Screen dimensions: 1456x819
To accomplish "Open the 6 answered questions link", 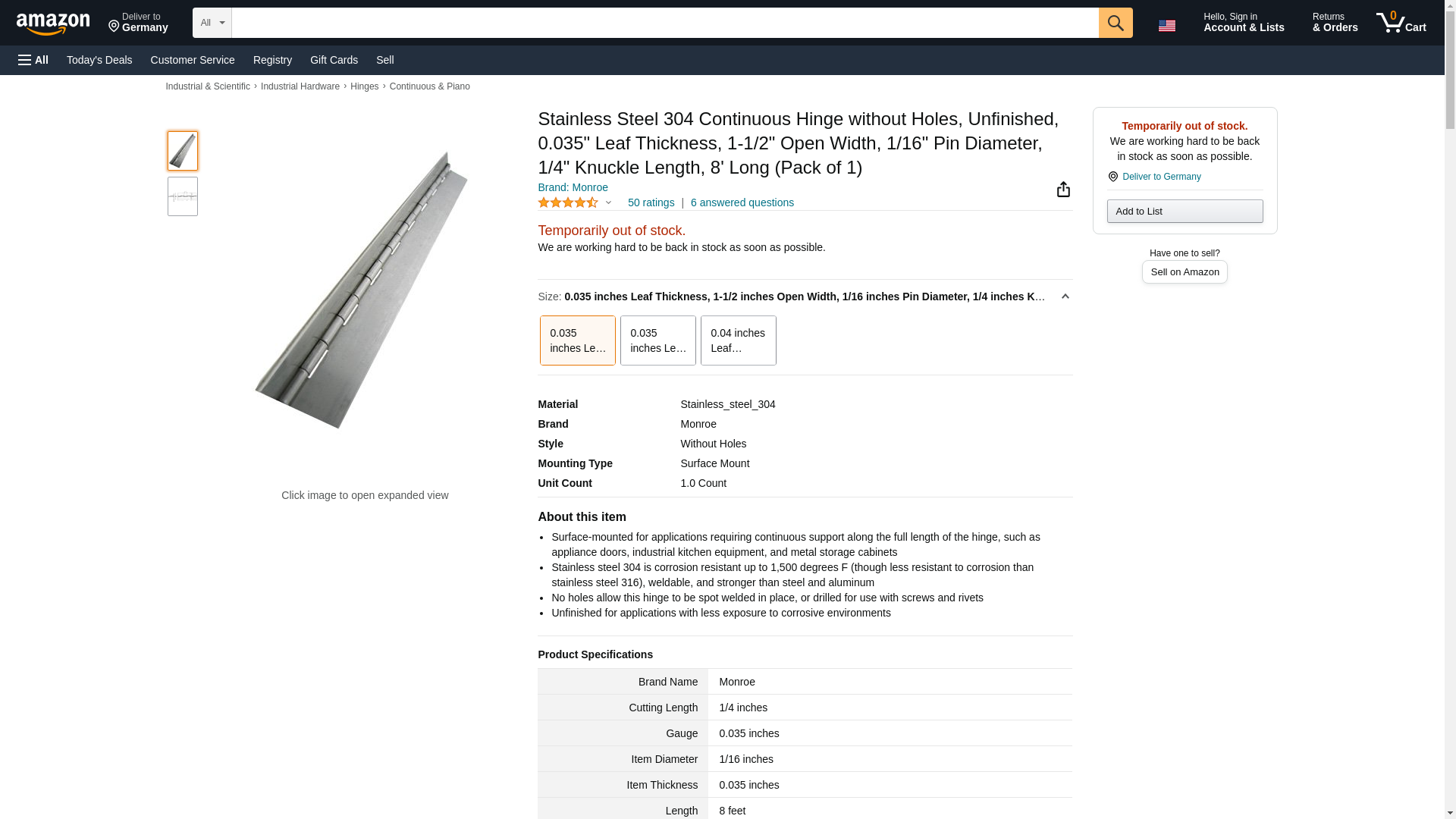I will (x=742, y=202).
